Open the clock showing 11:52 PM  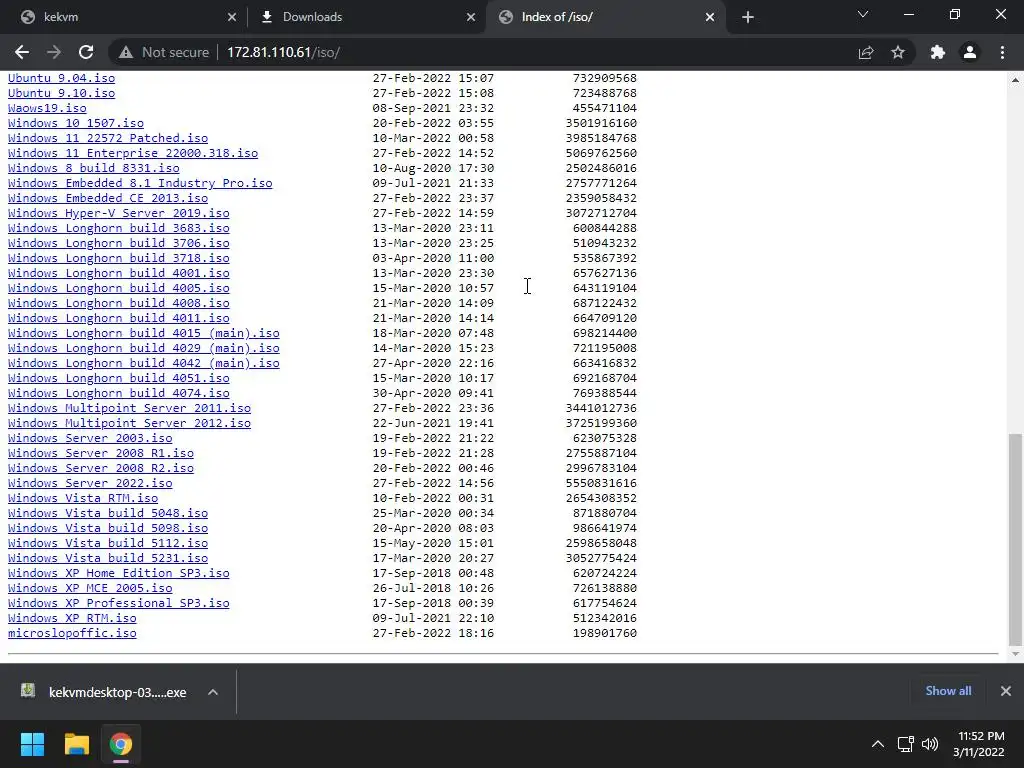pyautogui.click(x=978, y=744)
